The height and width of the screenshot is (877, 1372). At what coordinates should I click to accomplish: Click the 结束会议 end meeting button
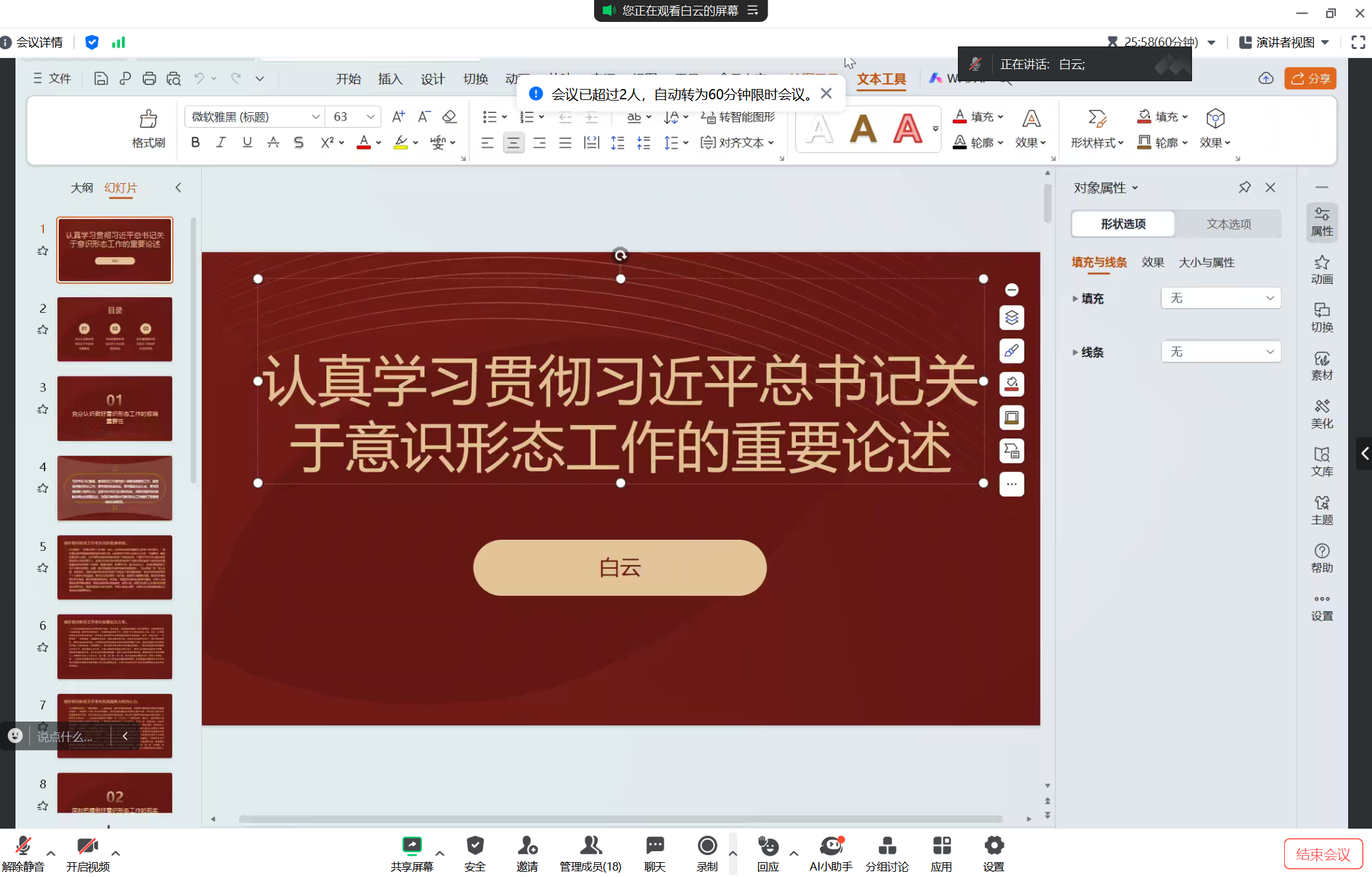point(1323,852)
